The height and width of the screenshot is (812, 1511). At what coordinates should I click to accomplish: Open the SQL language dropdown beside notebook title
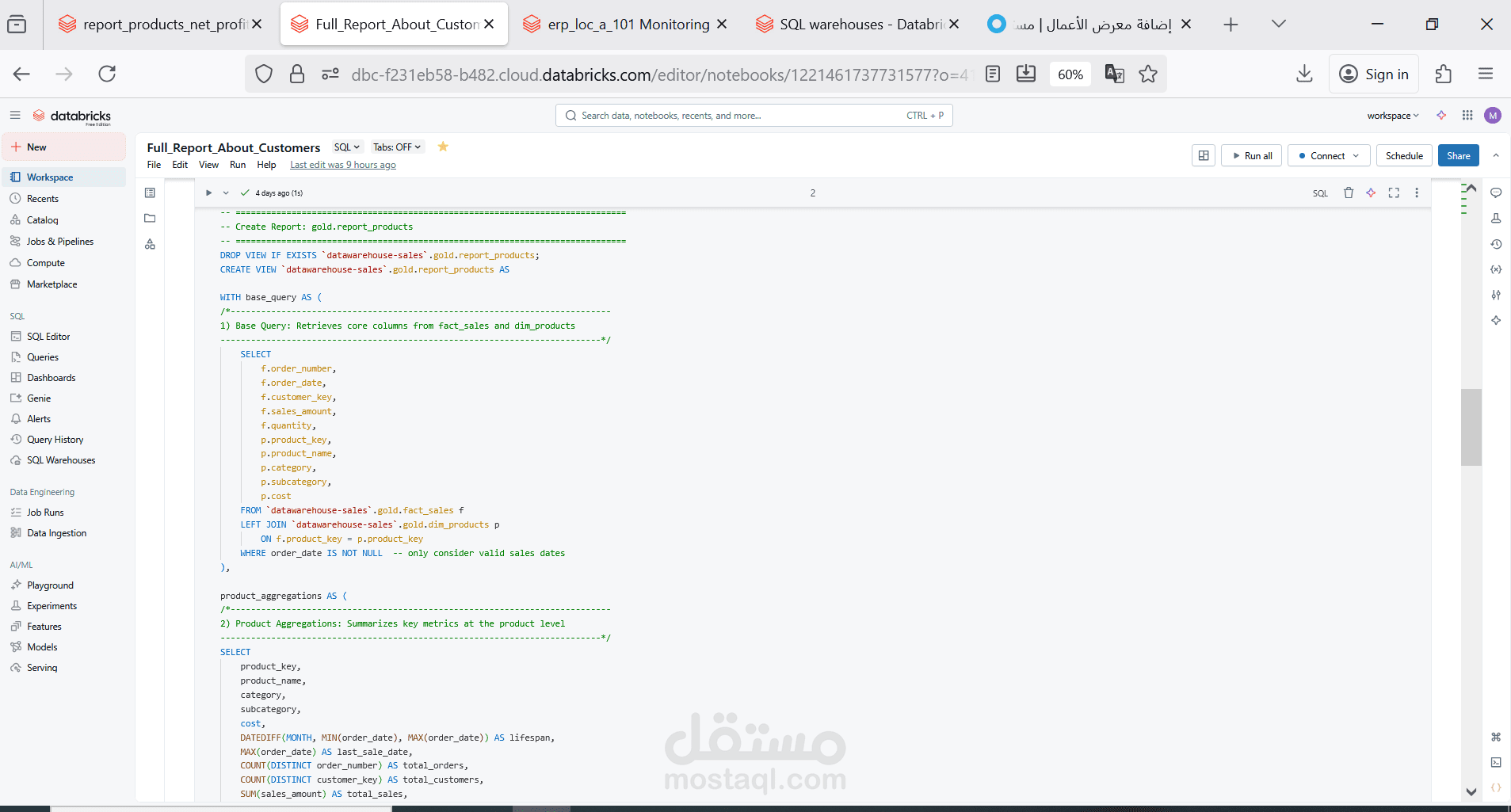click(347, 147)
